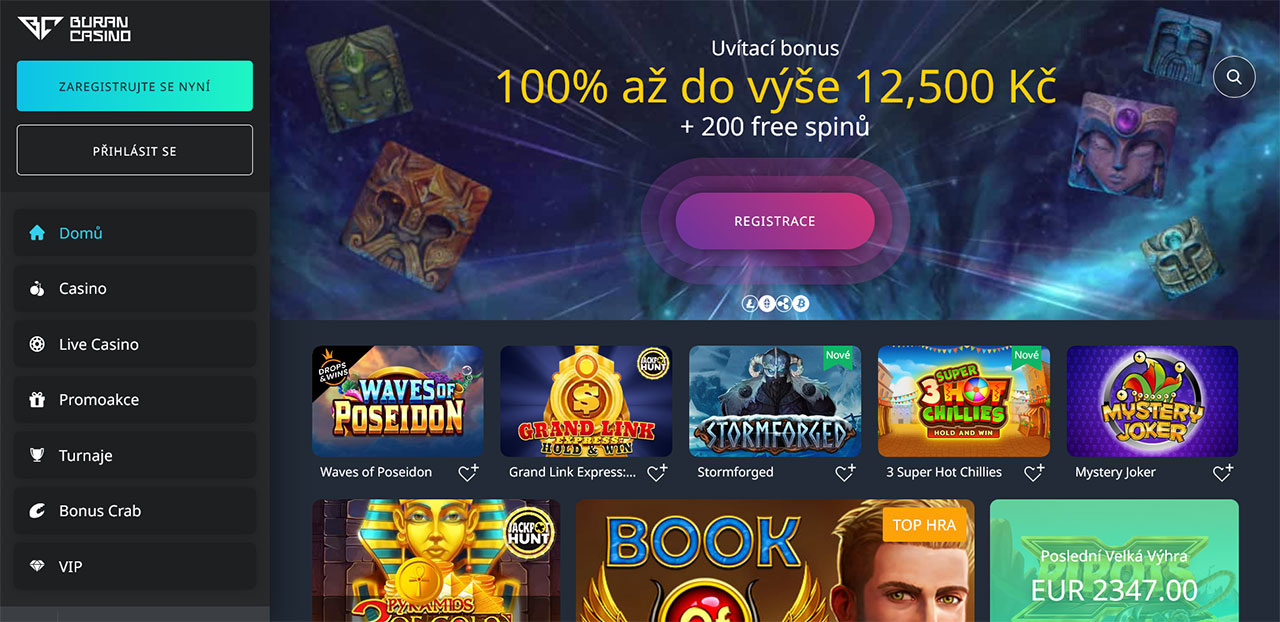Open Live Casino from sidebar
The height and width of the screenshot is (622, 1280).
point(135,344)
